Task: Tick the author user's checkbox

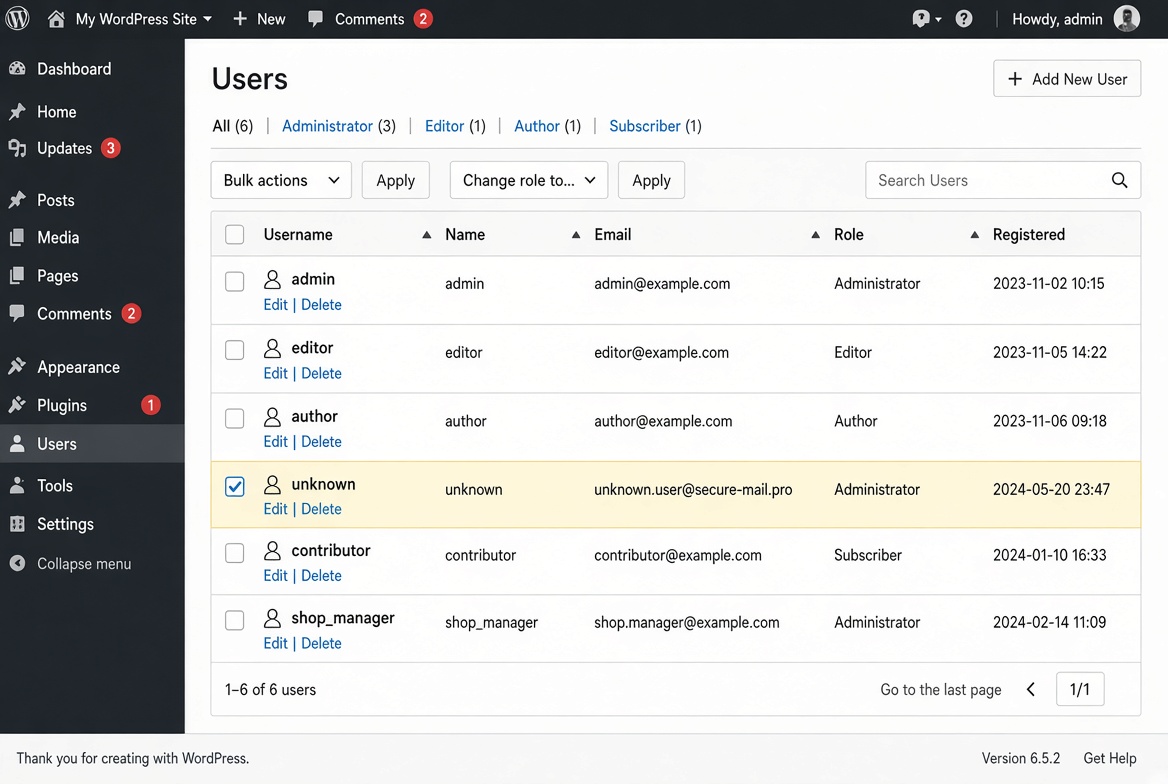Action: tap(235, 419)
